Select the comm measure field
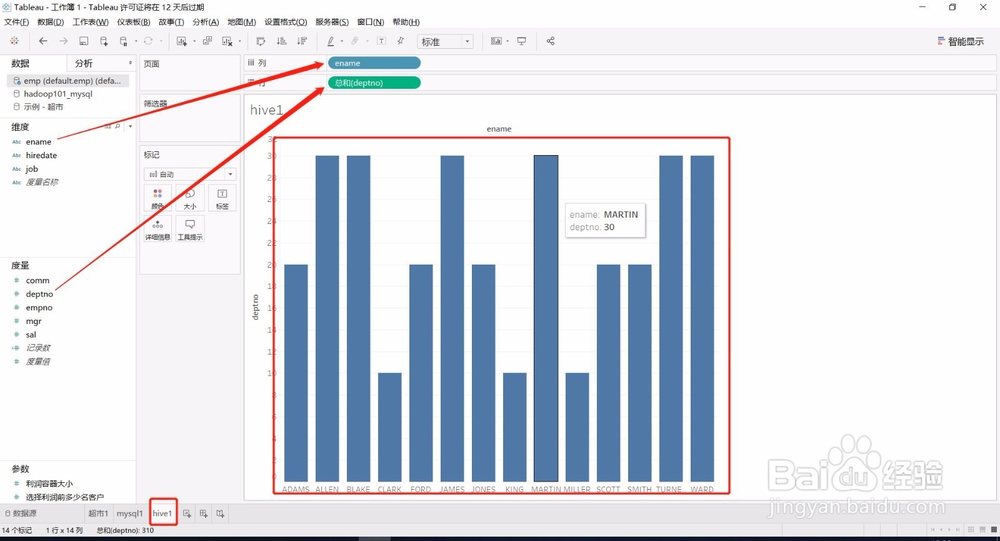The height and width of the screenshot is (541, 1000). 38,280
